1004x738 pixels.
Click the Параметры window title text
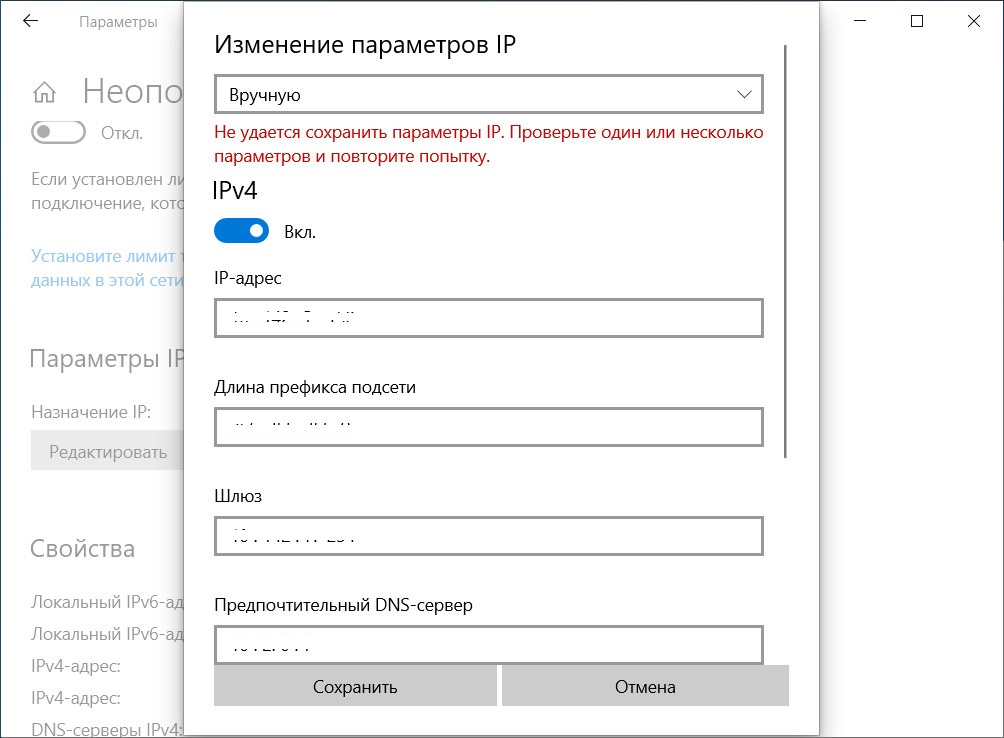118,22
